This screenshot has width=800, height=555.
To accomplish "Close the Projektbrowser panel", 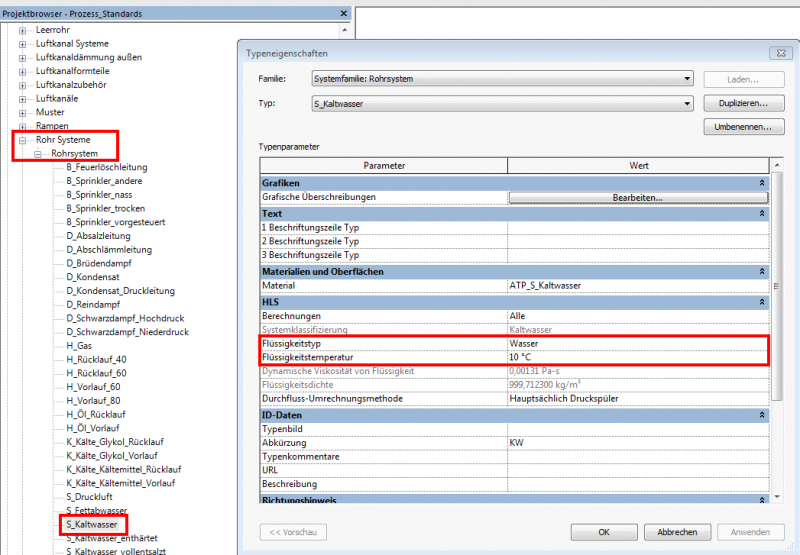I will pos(344,14).
